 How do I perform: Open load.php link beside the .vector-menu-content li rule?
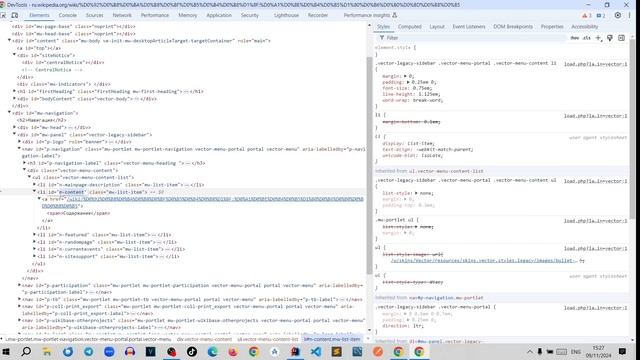[595, 64]
